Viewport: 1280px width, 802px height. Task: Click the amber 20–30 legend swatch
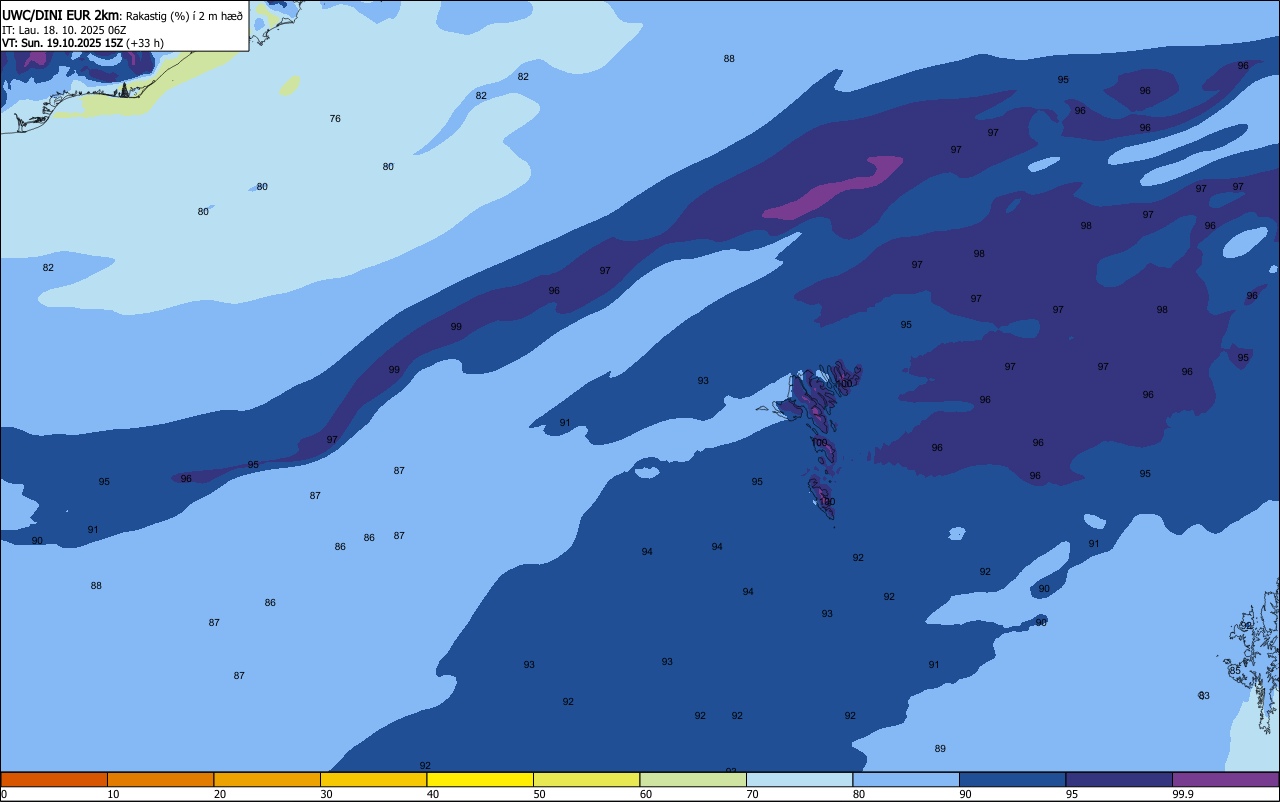267,779
